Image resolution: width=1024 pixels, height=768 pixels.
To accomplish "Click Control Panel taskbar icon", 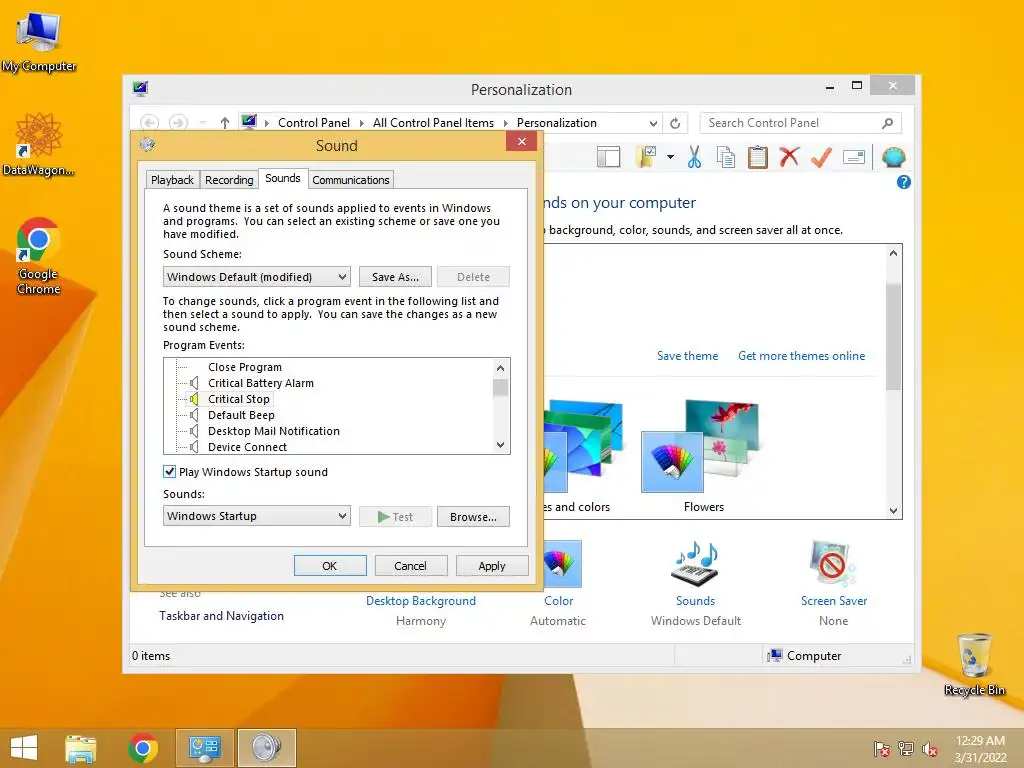I will [x=204, y=748].
